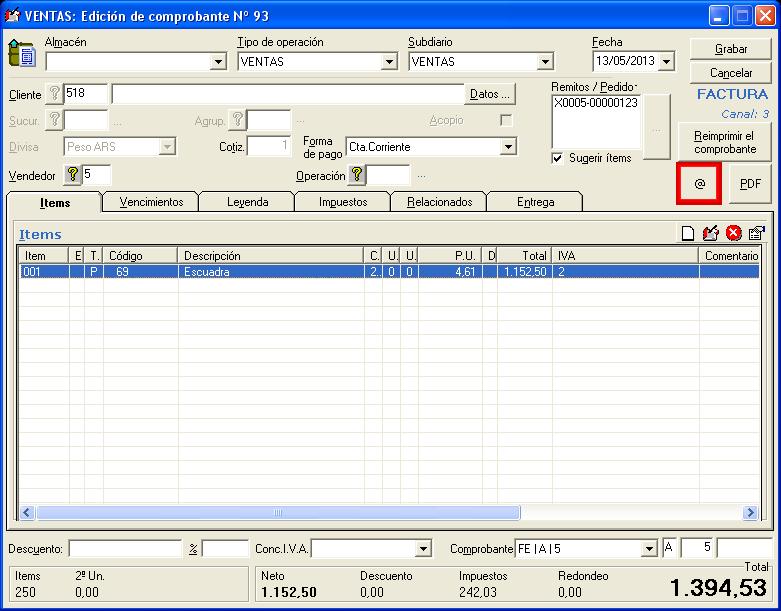The height and width of the screenshot is (611, 781).
Task: Open the Comprobante dropdown list
Action: (649, 549)
